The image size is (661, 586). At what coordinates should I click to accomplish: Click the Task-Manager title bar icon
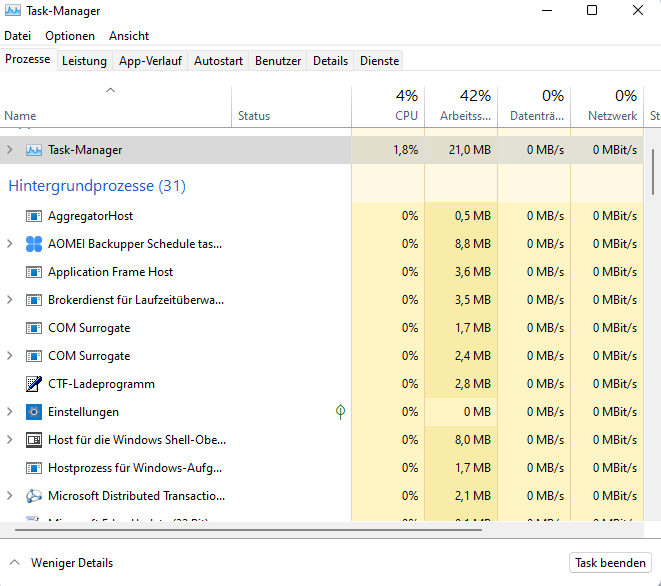tap(13, 11)
